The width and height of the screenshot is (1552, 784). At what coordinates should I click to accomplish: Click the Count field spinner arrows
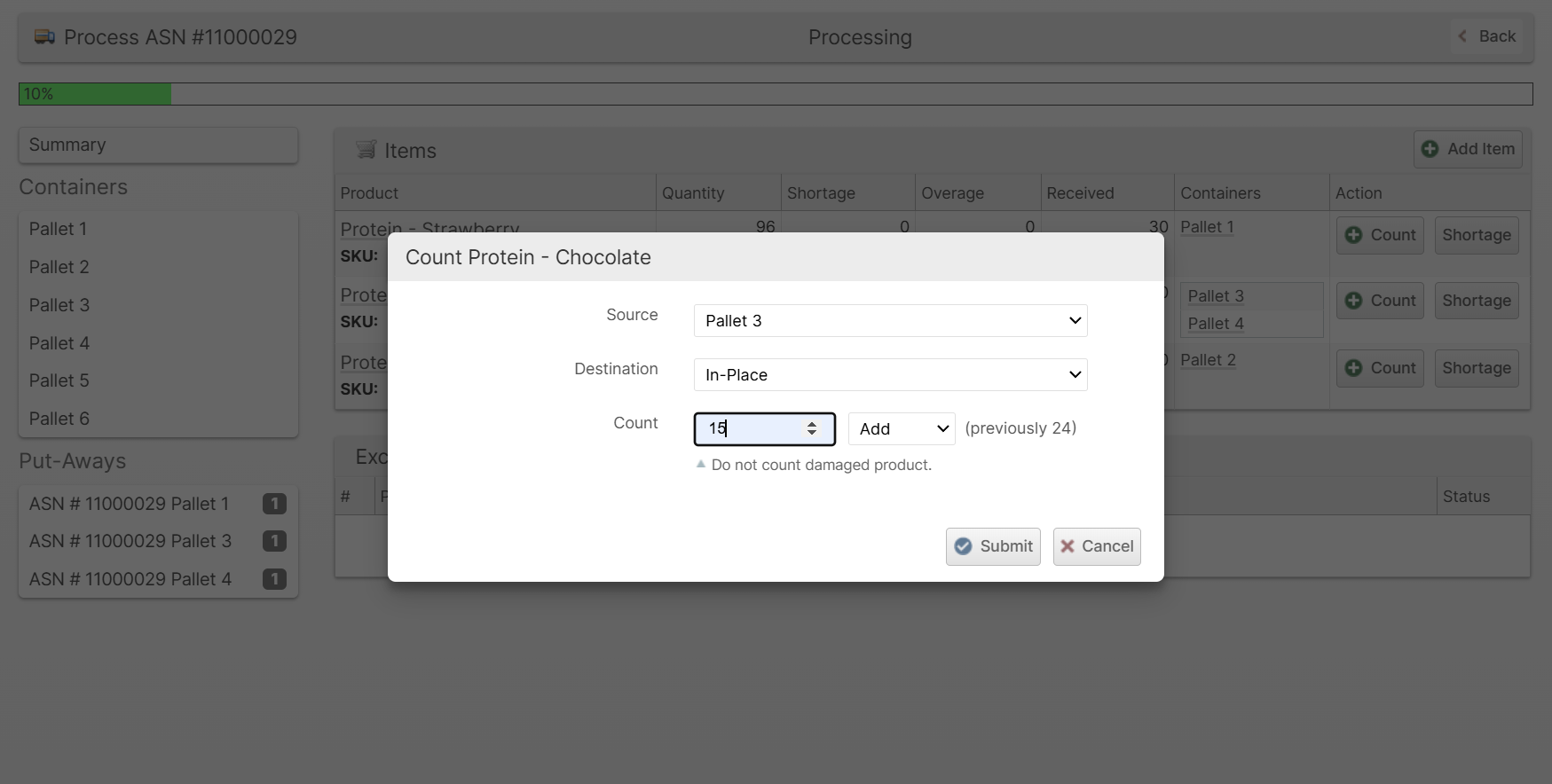[x=812, y=429]
